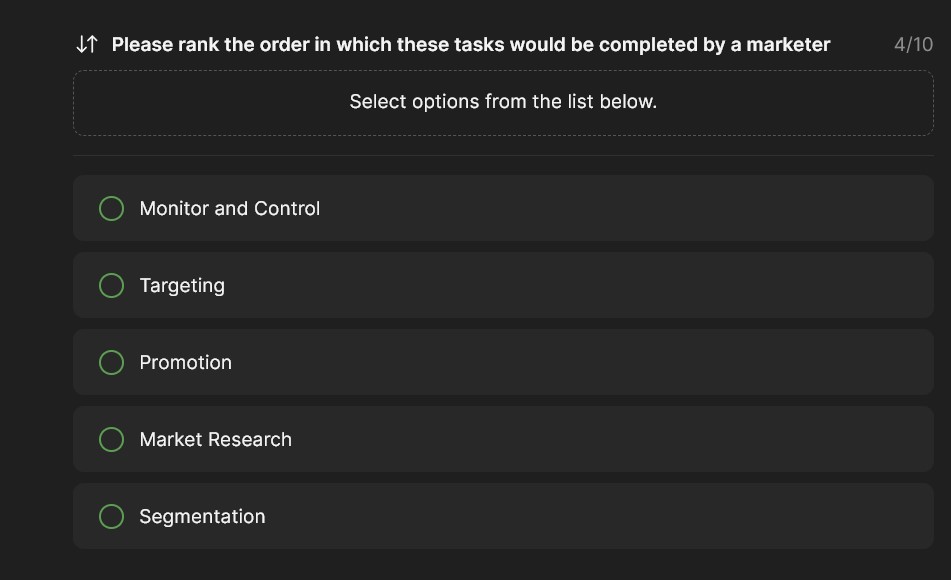Select the Promotion option circle
Viewport: 951px width, 580px height.
(x=112, y=362)
